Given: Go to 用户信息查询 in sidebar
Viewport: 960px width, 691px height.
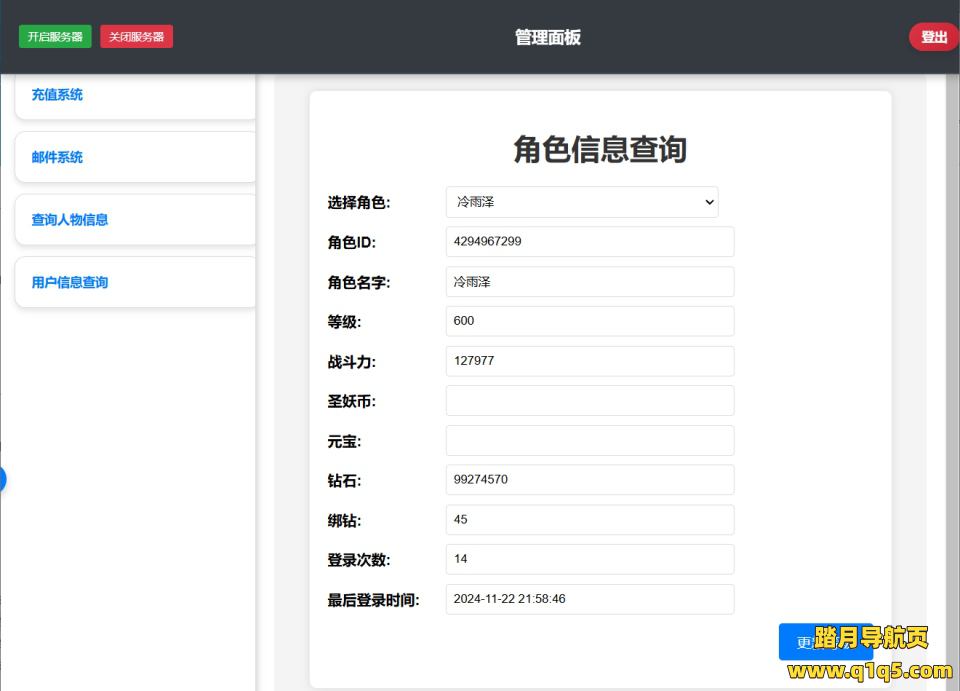Looking at the screenshot, I should (x=135, y=282).
